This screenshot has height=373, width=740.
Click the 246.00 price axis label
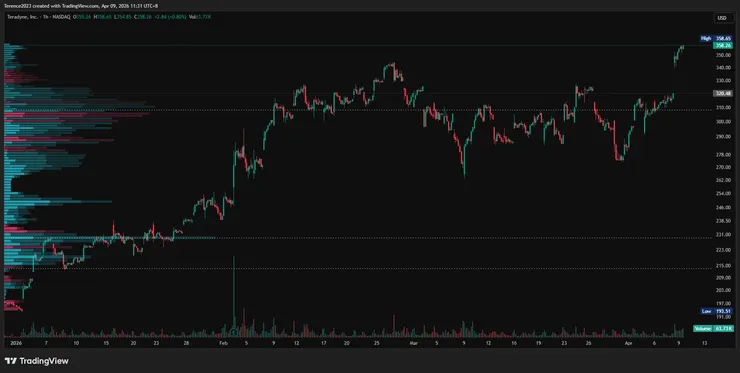[723, 207]
